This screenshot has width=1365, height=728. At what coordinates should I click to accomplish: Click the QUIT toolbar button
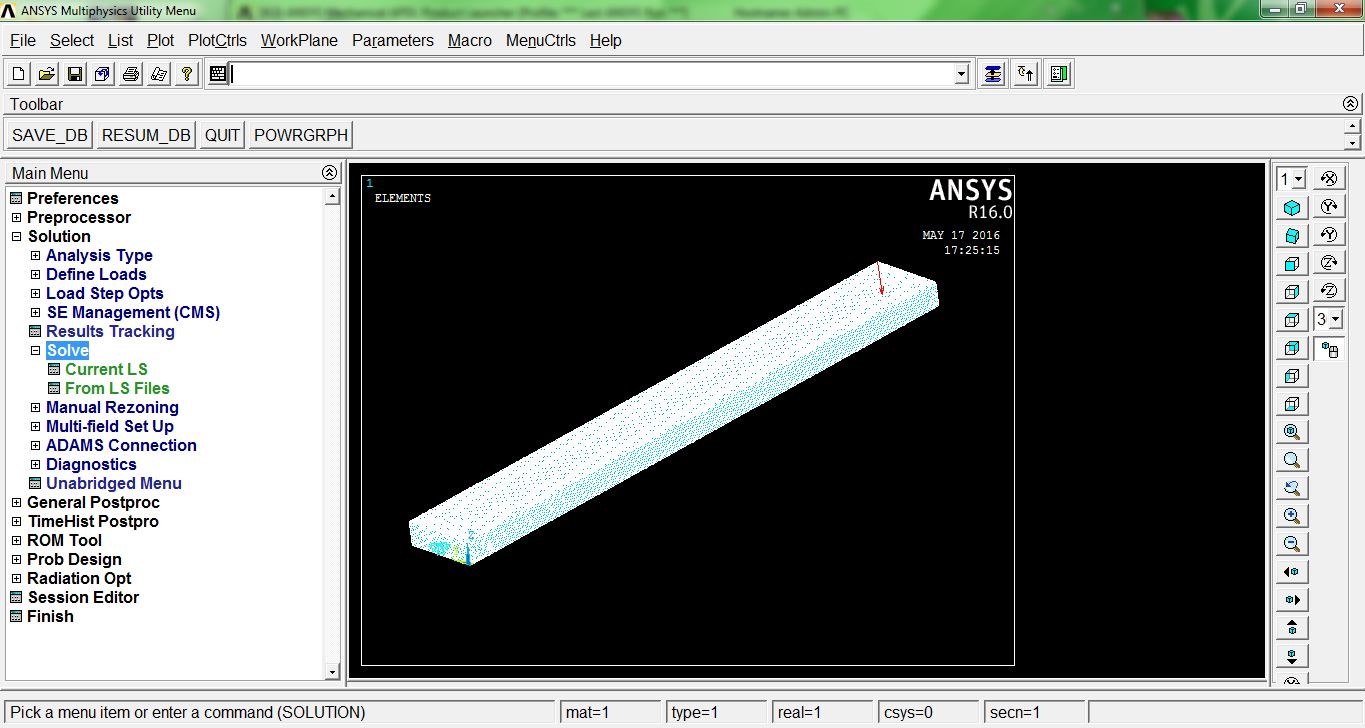click(x=223, y=135)
